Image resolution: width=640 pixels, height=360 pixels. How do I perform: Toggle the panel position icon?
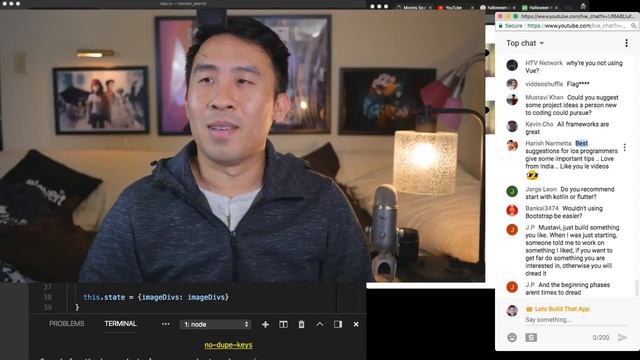(x=338, y=324)
